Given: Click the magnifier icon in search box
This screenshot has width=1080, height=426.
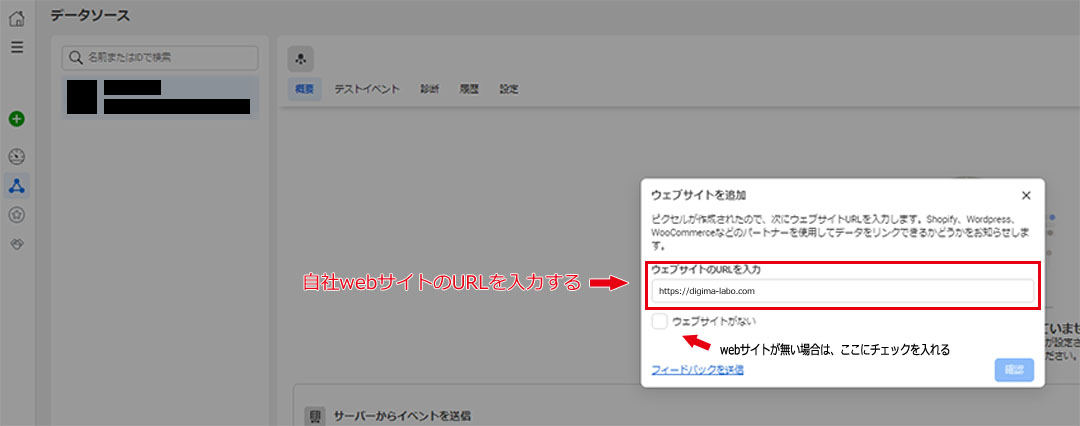Looking at the screenshot, I should tap(75, 58).
